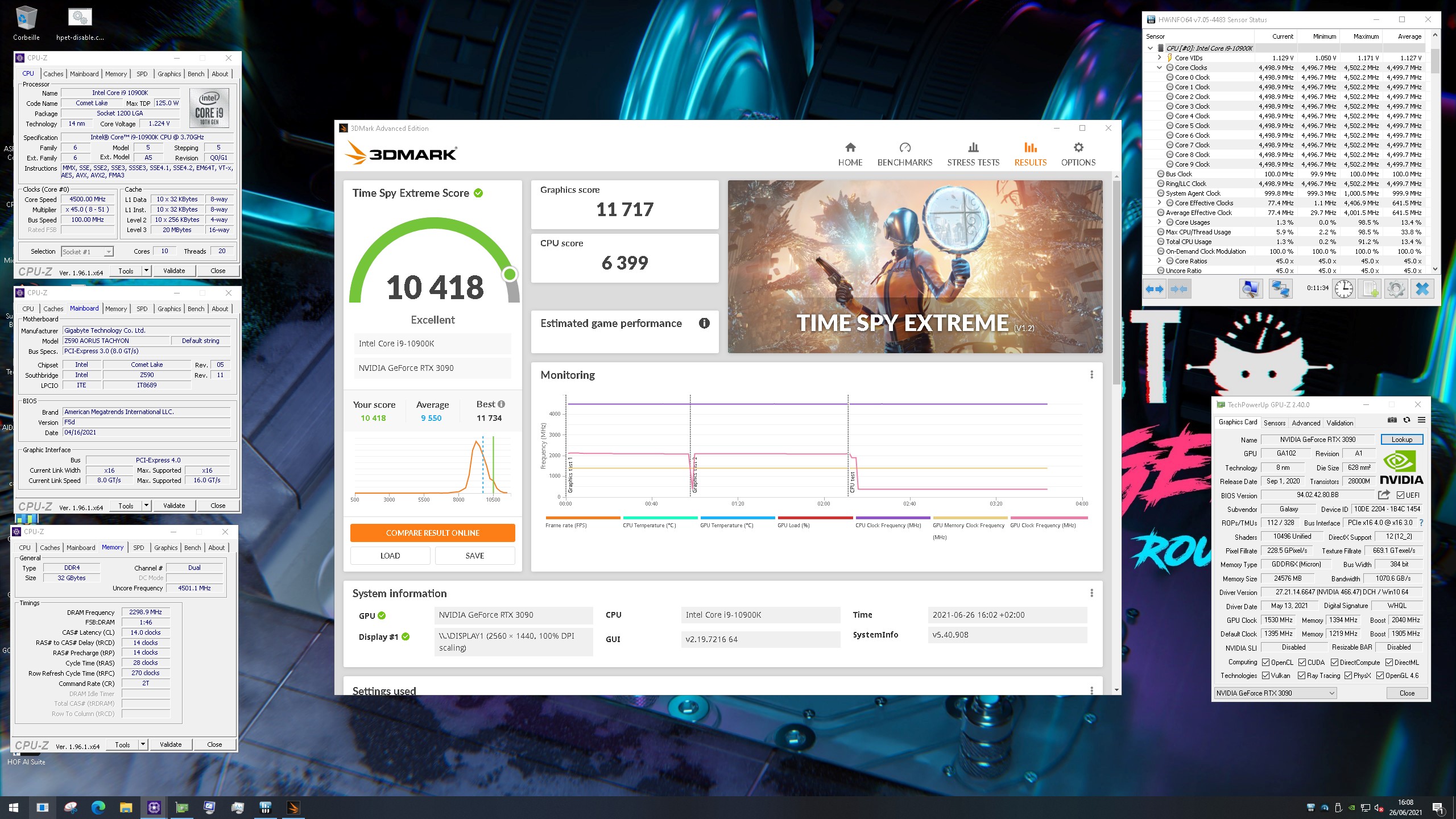The height and width of the screenshot is (819, 1456).
Task: Click HWiNFO networked computers icon
Action: point(1280,289)
